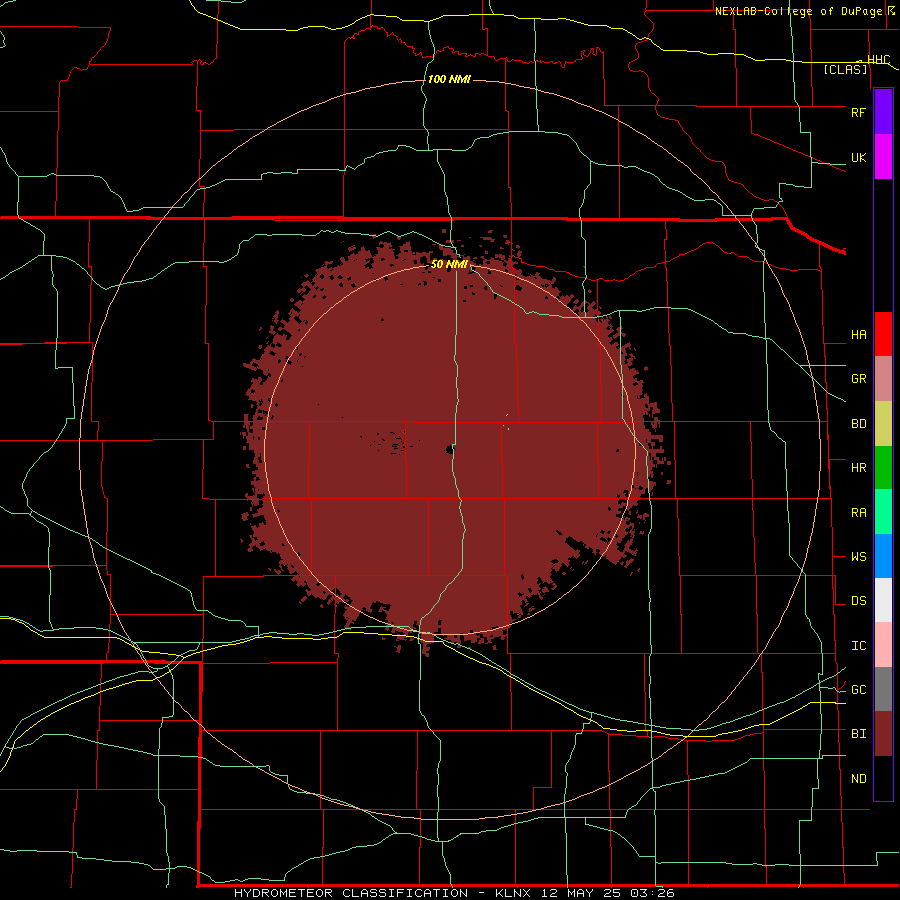Click the 03:26 timestamp text
The width and height of the screenshot is (900, 900).
coord(651,893)
